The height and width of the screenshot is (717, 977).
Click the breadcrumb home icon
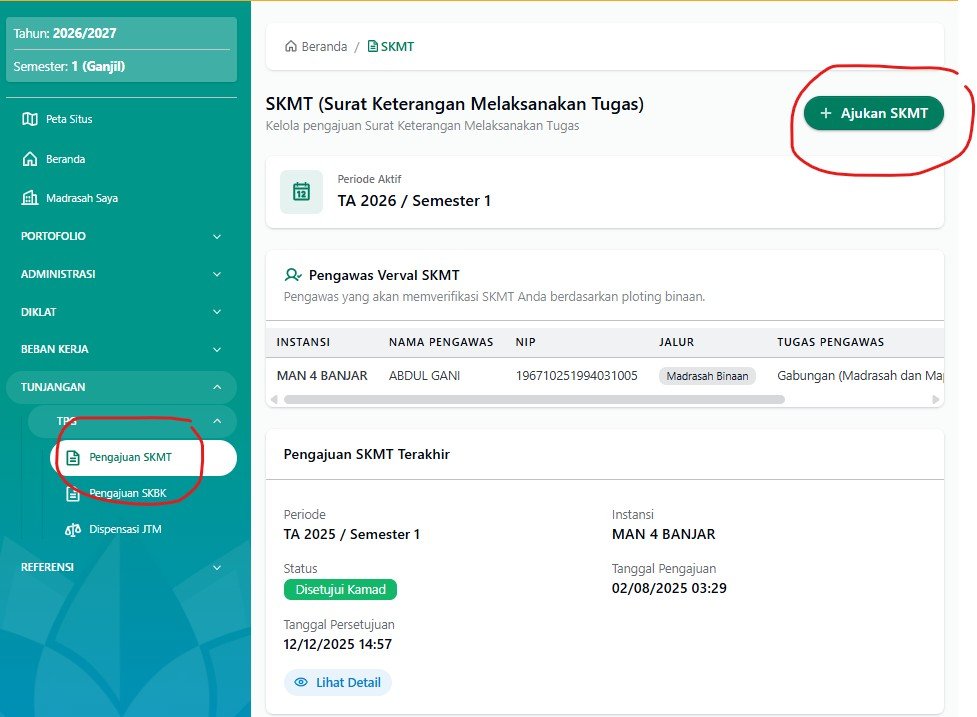pos(290,47)
